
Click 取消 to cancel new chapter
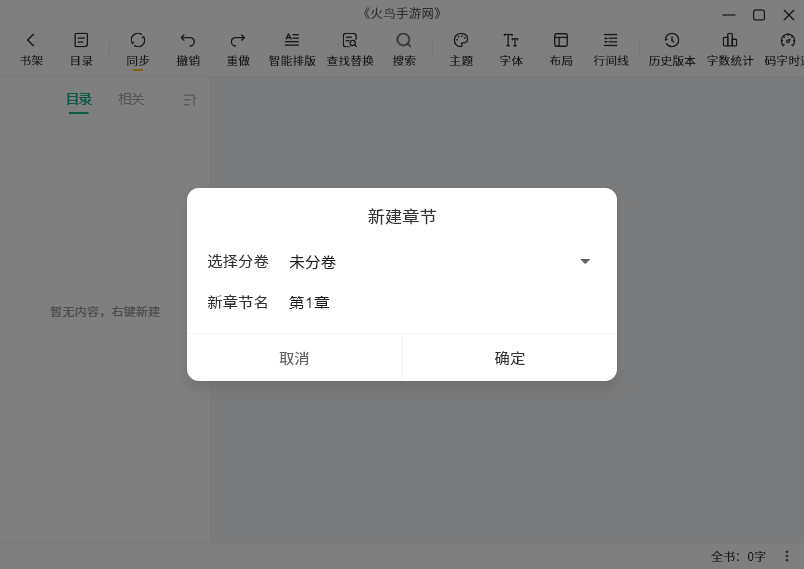294,358
